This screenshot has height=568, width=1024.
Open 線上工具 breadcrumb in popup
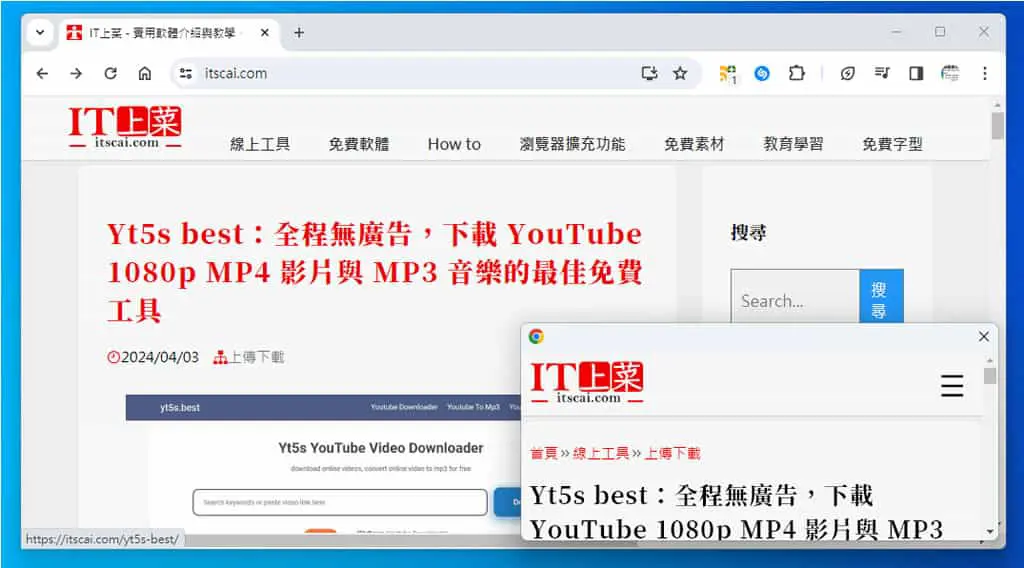601,453
